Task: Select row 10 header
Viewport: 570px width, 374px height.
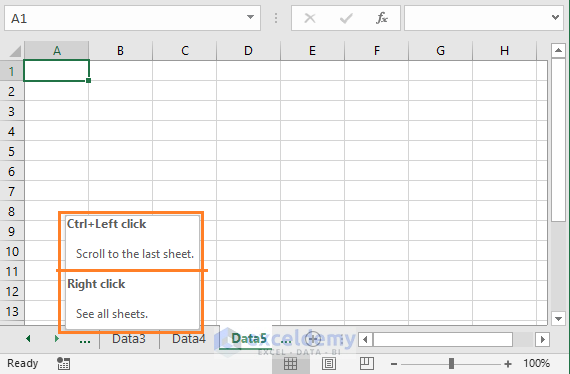Action: click(x=12, y=251)
